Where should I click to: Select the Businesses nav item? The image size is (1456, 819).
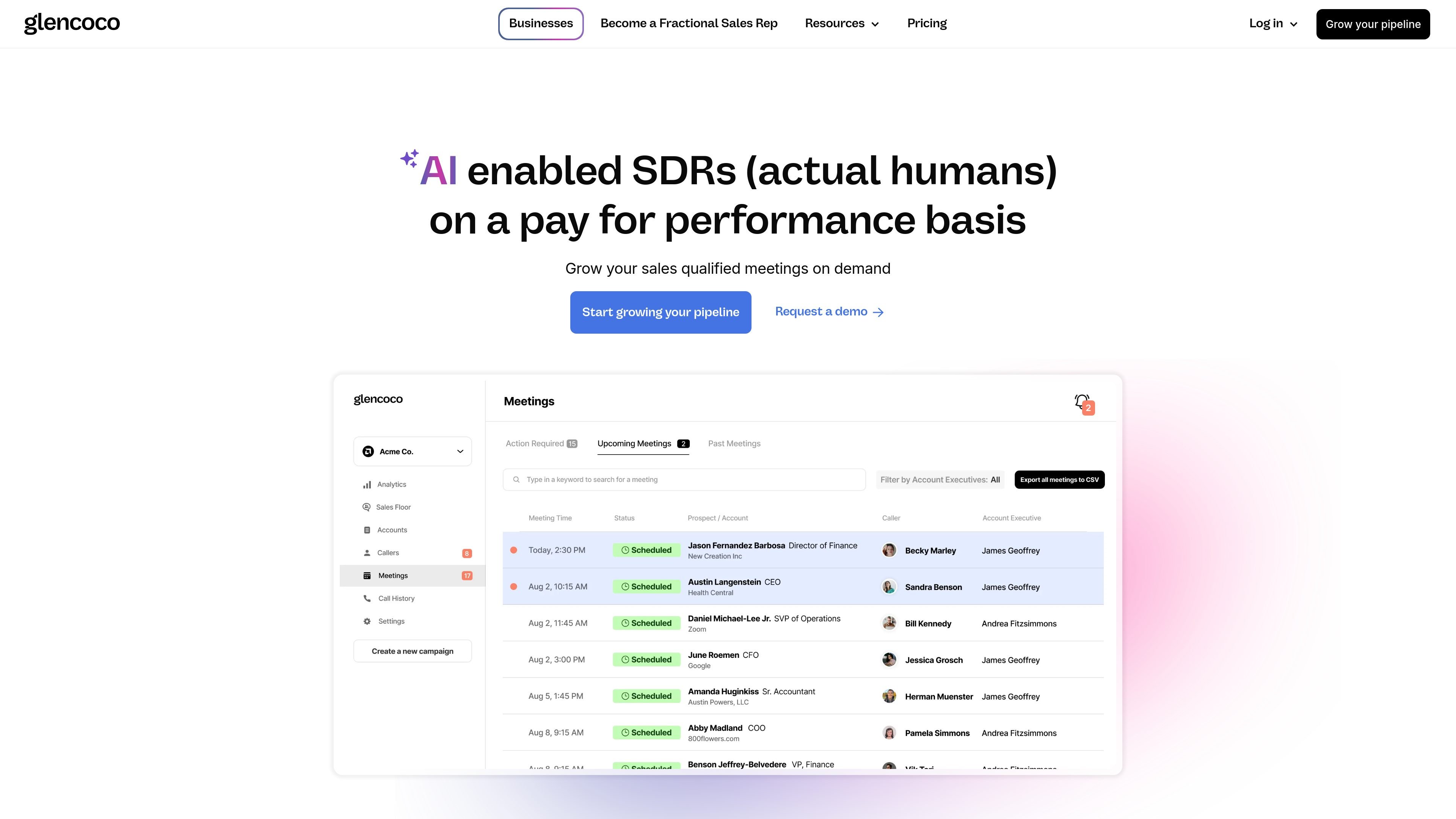pyautogui.click(x=541, y=23)
